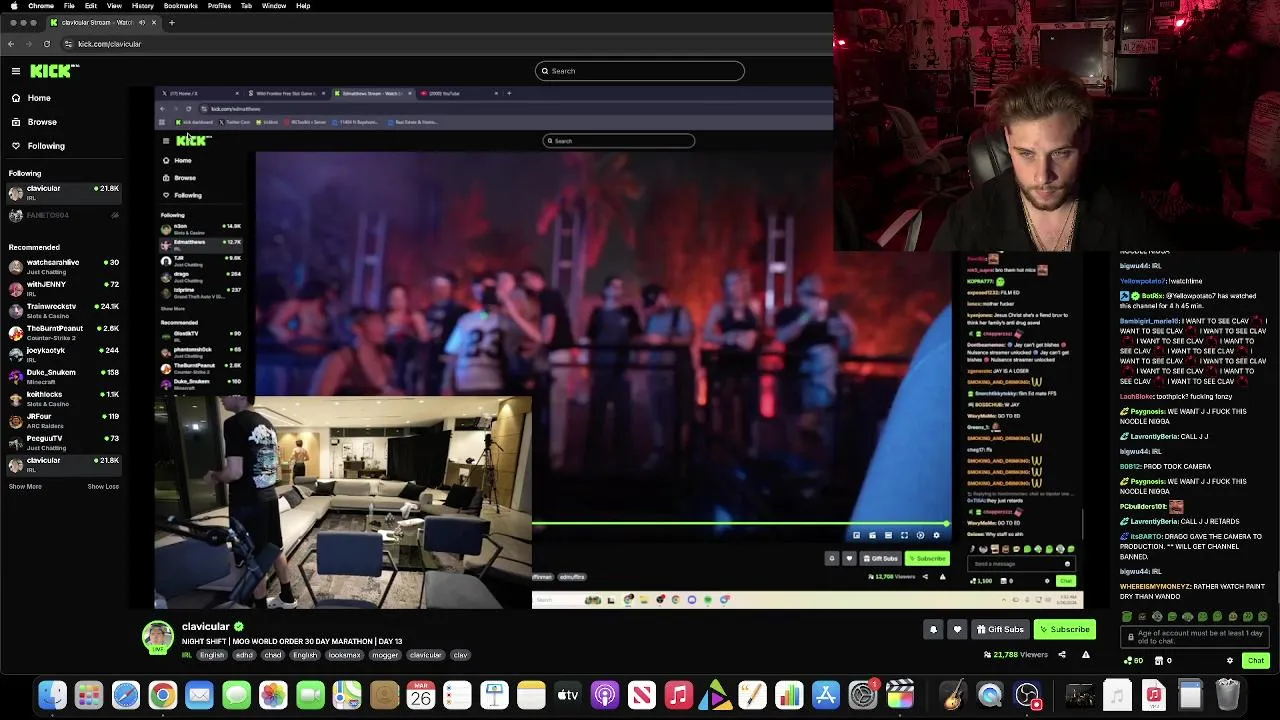Open Trash from the Dock

click(1227, 694)
